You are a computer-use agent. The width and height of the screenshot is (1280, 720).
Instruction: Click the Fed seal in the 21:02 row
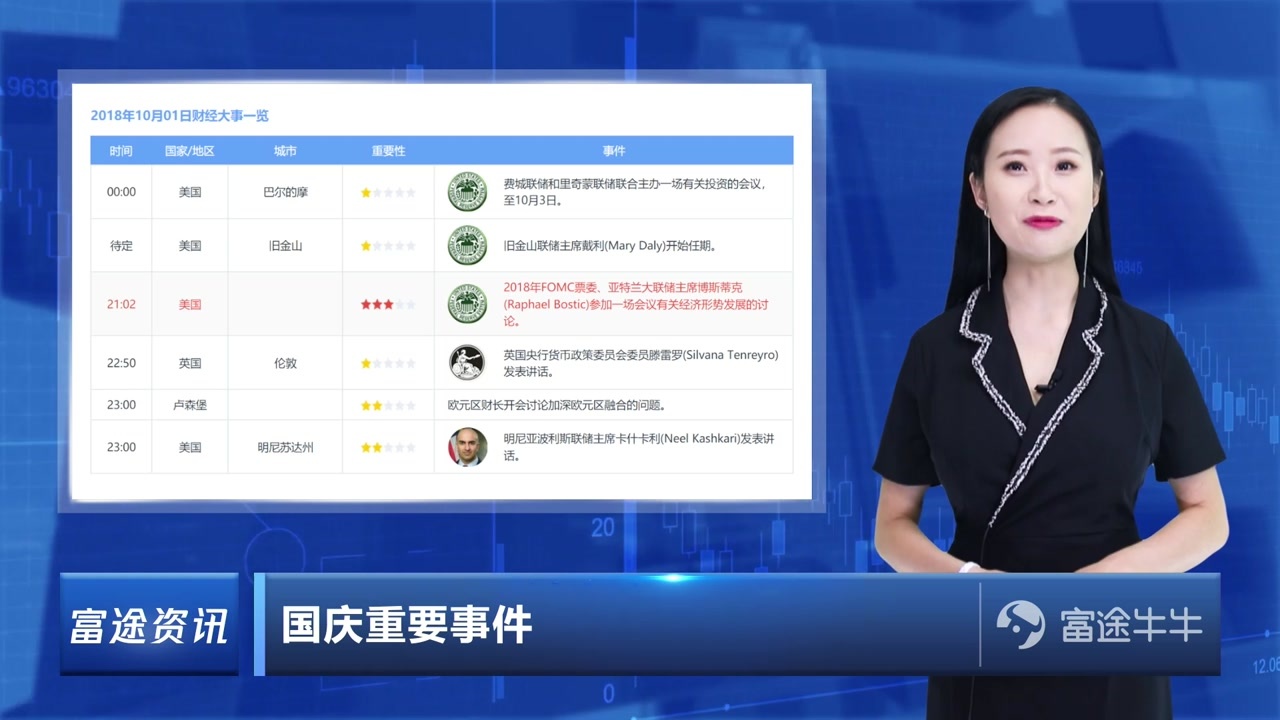pos(467,304)
